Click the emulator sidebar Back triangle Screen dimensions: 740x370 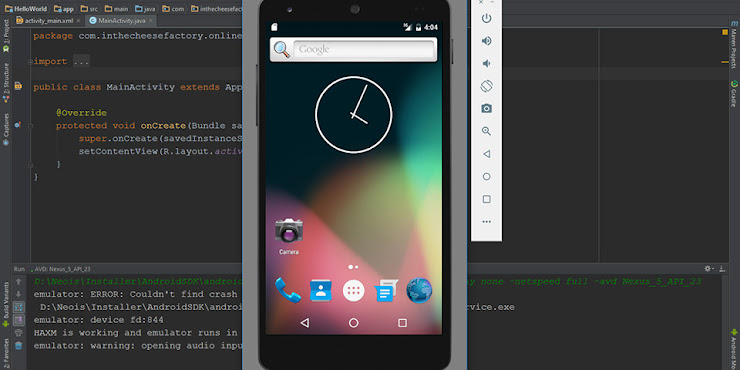tap(487, 154)
